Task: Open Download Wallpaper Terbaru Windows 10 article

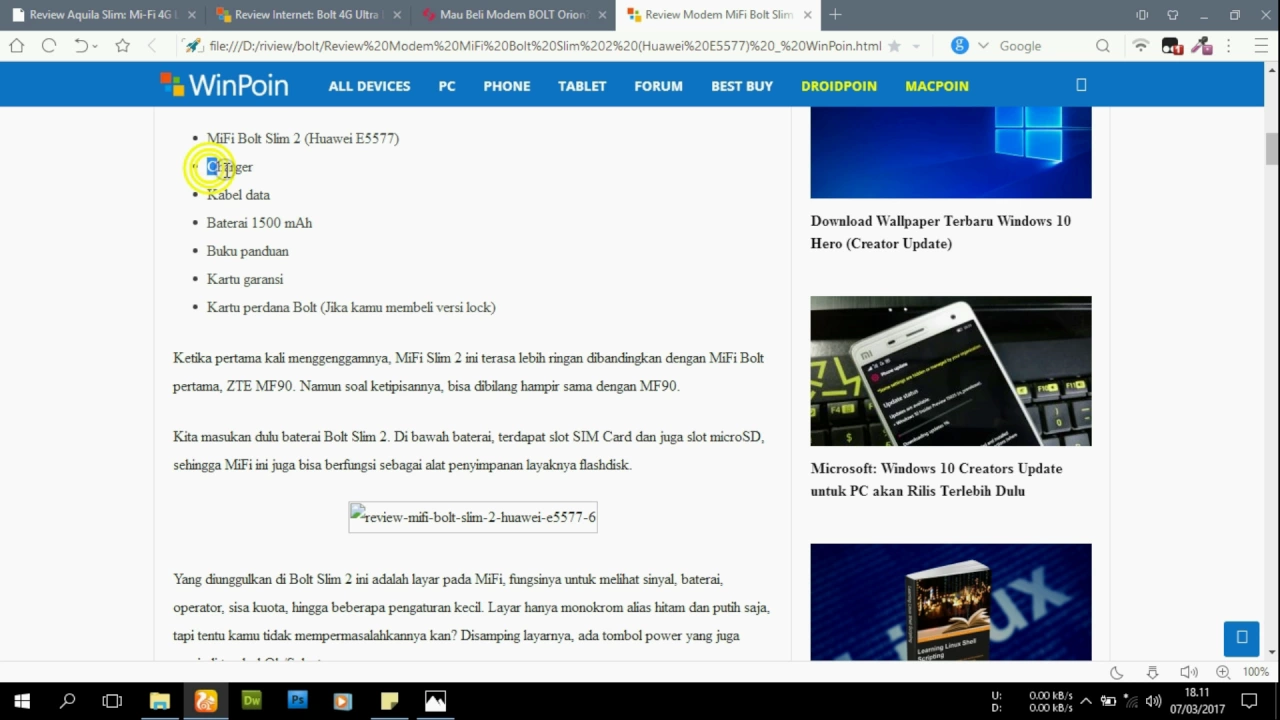Action: click(x=941, y=232)
